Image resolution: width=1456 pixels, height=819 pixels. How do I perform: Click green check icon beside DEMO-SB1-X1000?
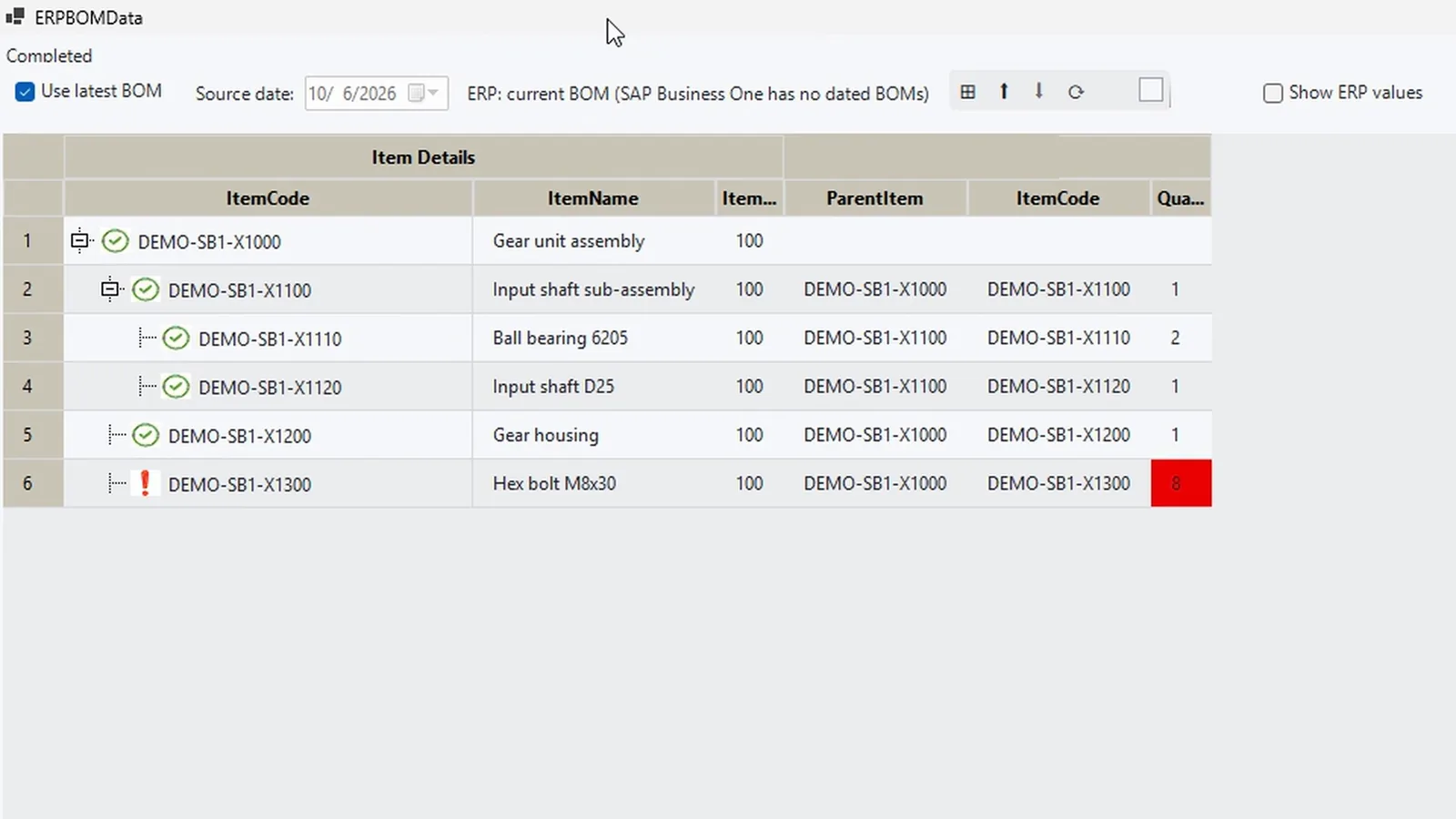pos(115,241)
